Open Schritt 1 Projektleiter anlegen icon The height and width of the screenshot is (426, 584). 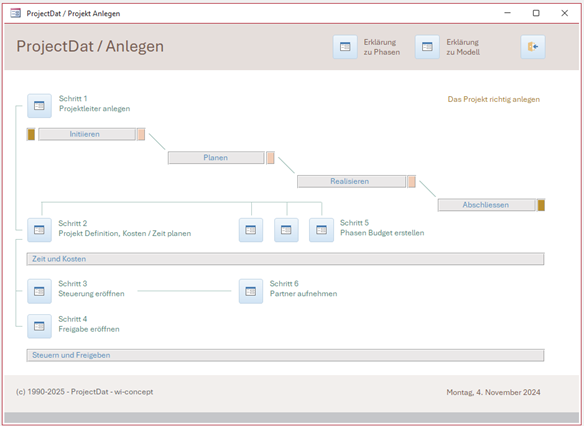(39, 106)
